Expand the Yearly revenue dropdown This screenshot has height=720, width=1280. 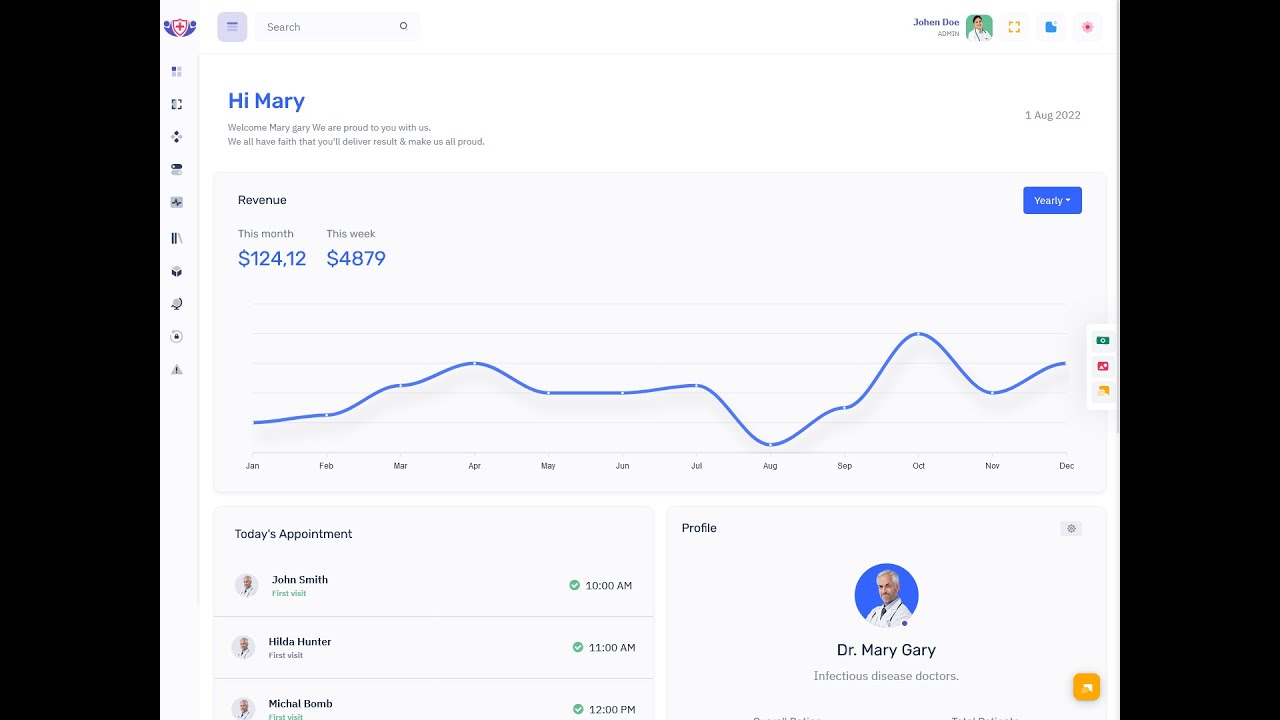pos(1052,200)
